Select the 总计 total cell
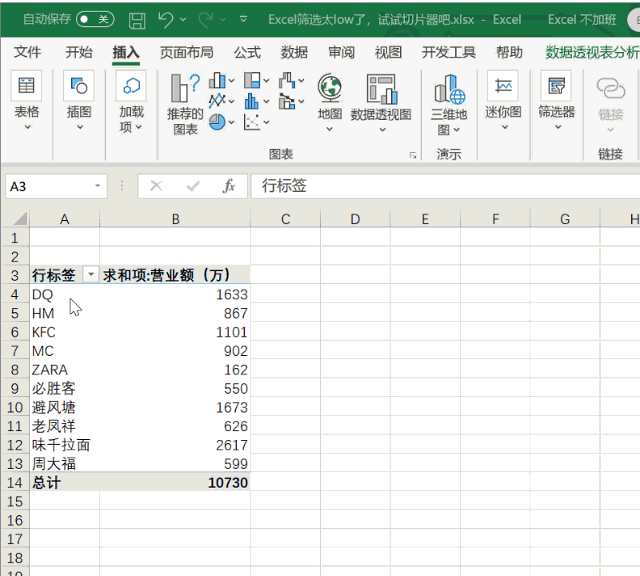640x576 pixels. [x=64, y=483]
